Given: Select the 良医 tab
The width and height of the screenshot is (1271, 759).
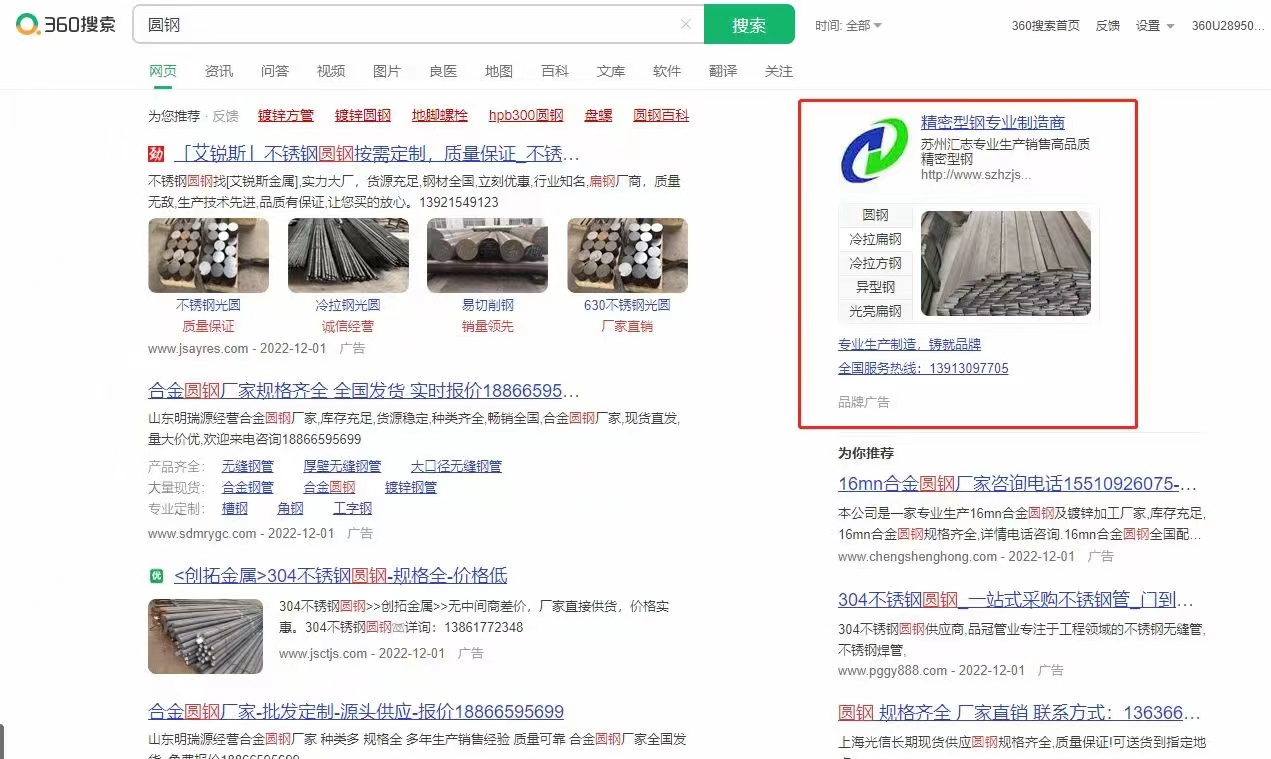Looking at the screenshot, I should click(443, 71).
